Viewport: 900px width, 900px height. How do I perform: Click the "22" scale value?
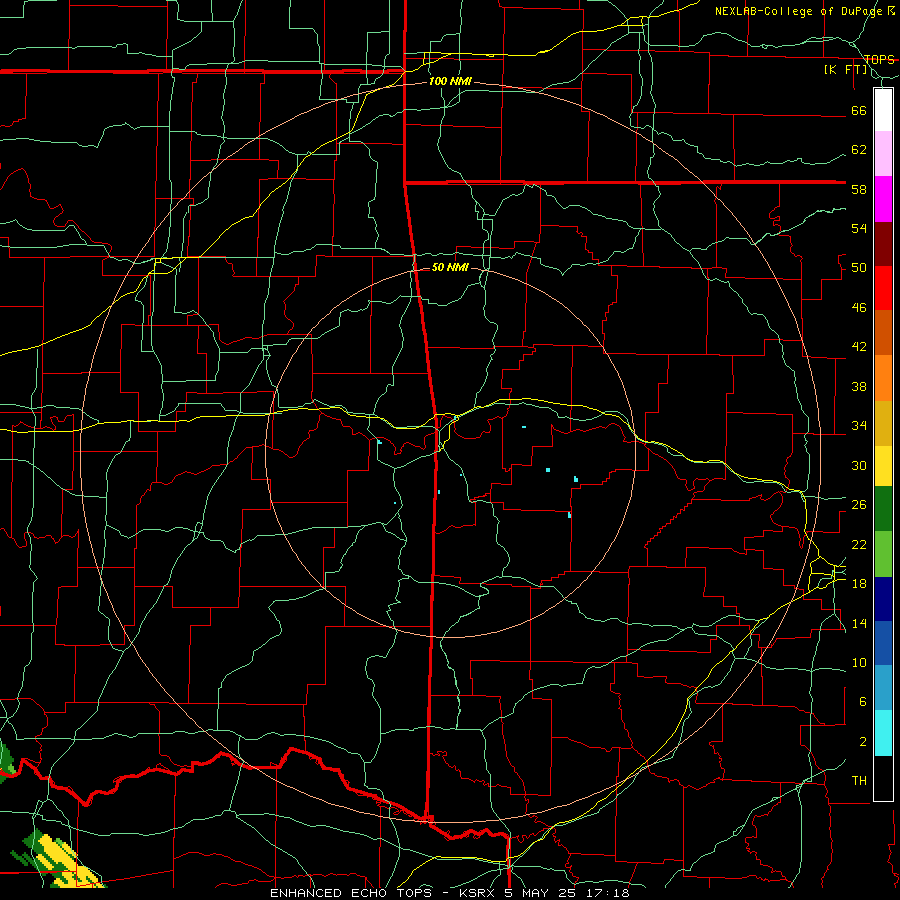point(859,545)
